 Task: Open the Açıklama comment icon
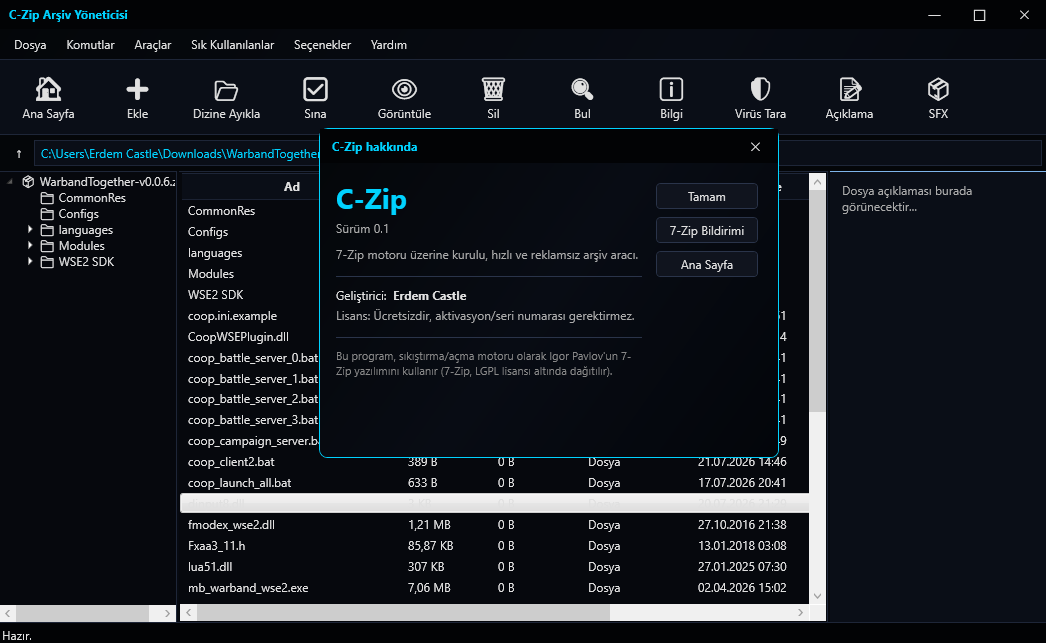pos(849,89)
